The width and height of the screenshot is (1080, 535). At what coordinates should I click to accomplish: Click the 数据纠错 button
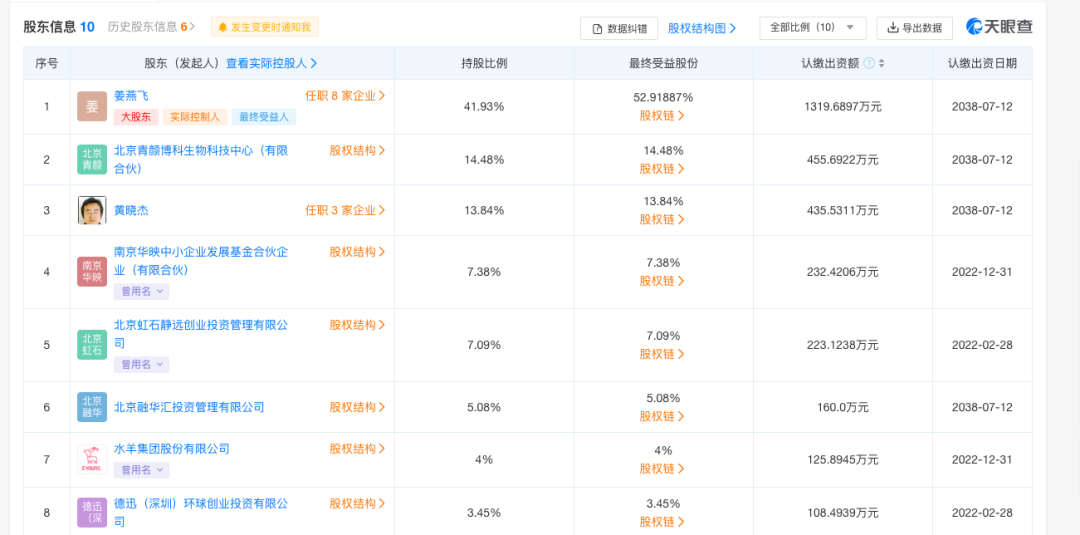point(619,29)
